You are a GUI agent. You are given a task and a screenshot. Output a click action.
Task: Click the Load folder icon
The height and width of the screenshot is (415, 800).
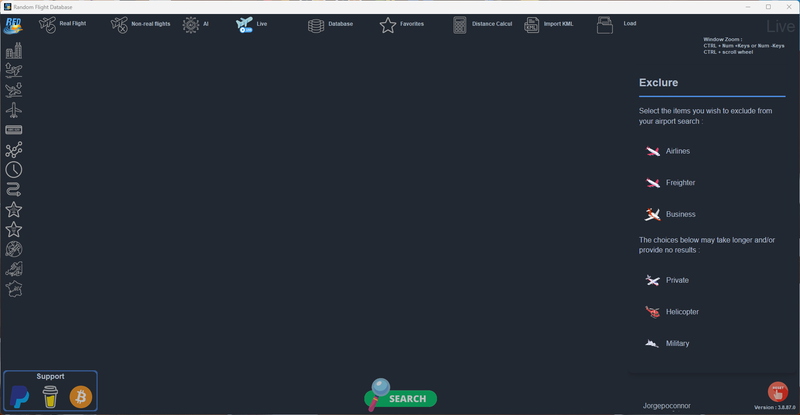coord(605,25)
